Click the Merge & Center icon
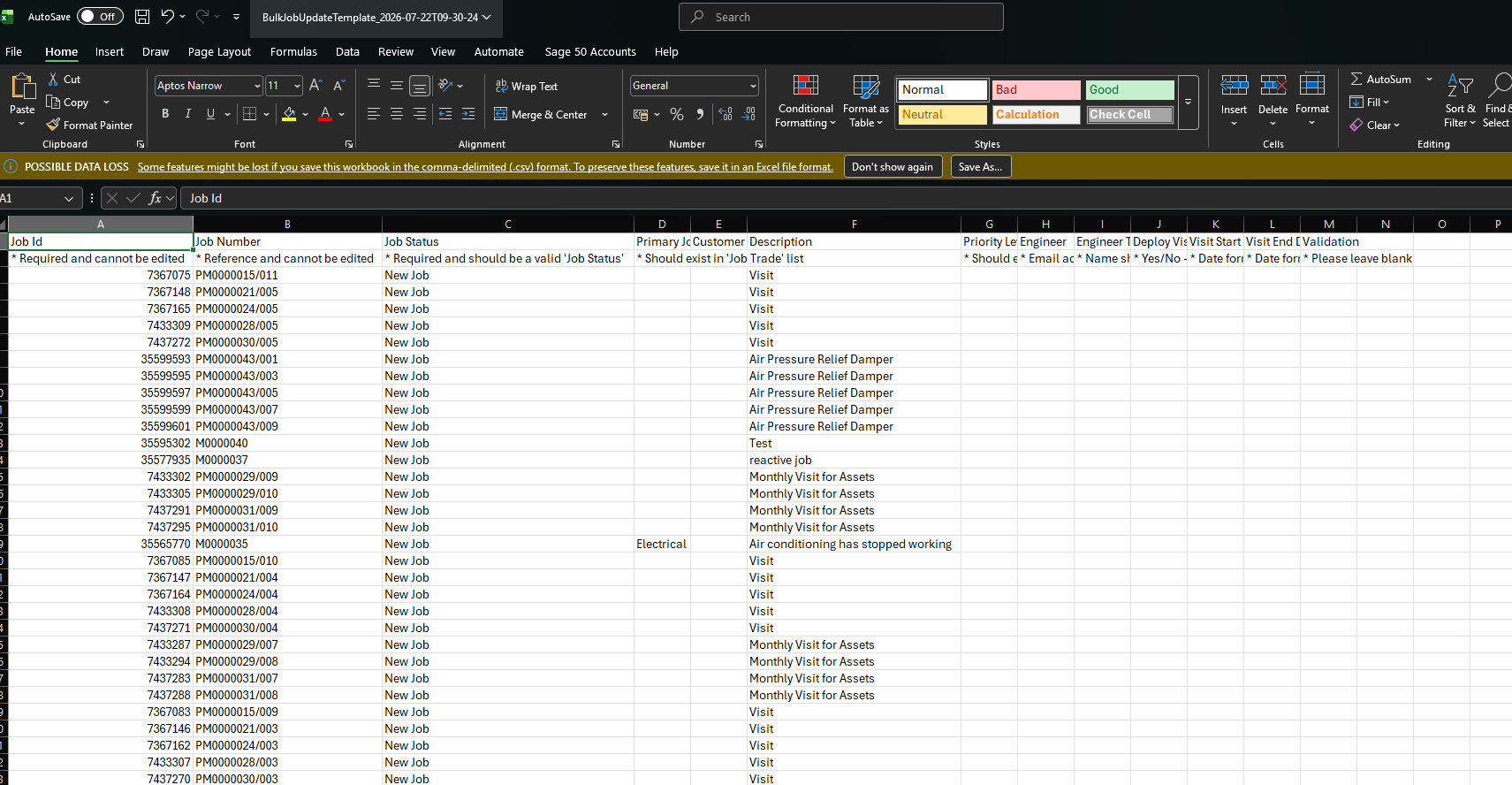 [501, 114]
